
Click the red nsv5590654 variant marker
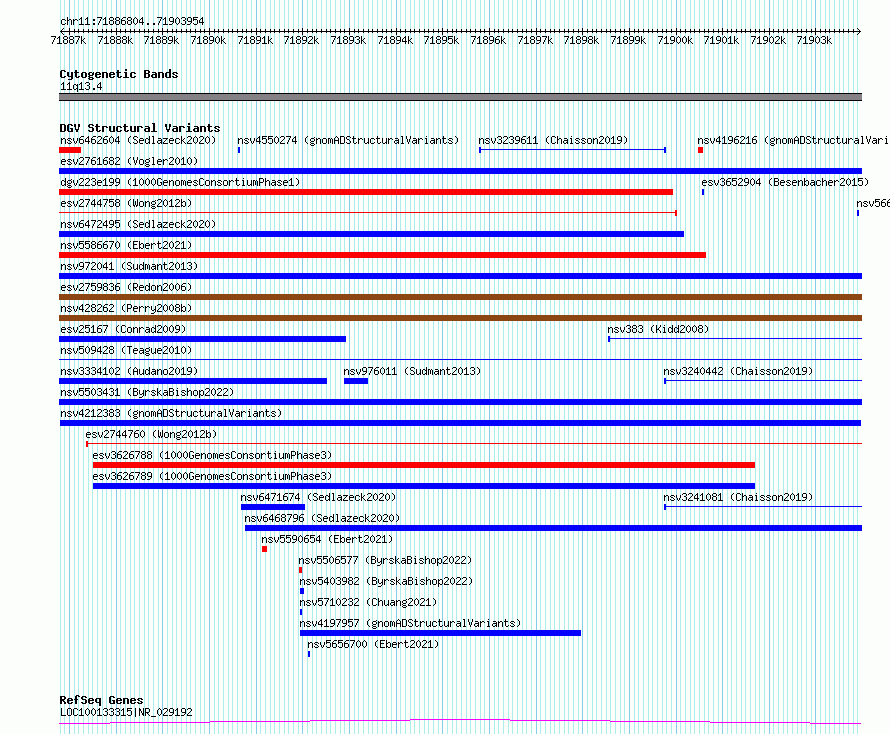[x=265, y=549]
